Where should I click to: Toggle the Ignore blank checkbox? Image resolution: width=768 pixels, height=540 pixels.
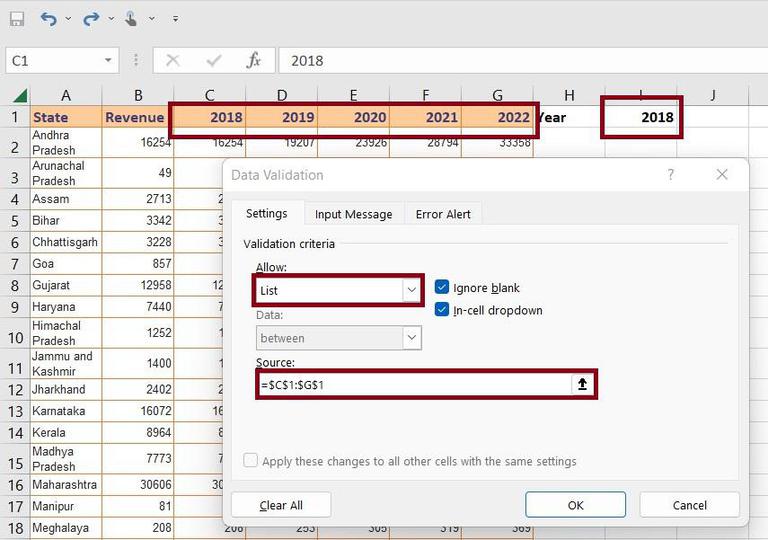pos(442,287)
